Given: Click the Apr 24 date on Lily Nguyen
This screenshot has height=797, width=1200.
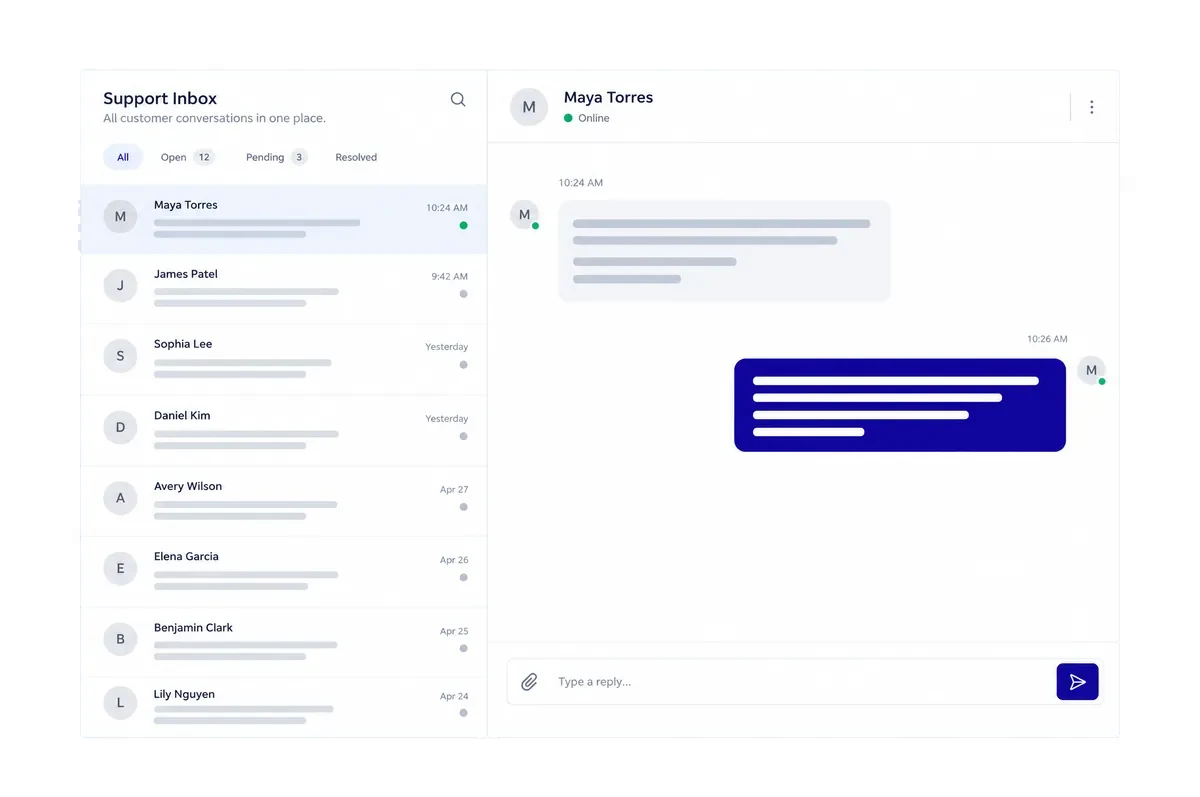Looking at the screenshot, I should point(454,696).
